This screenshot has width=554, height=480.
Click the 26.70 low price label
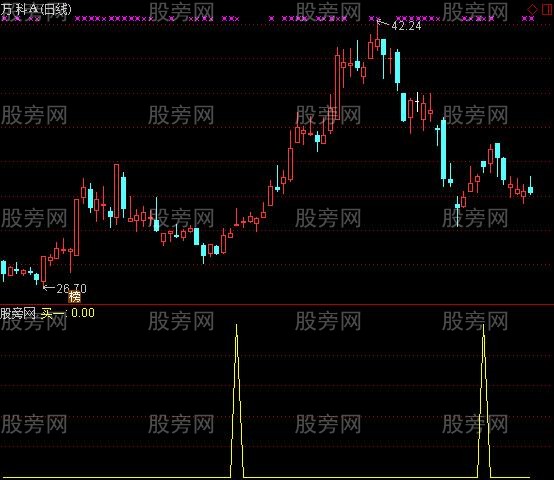click(x=71, y=288)
